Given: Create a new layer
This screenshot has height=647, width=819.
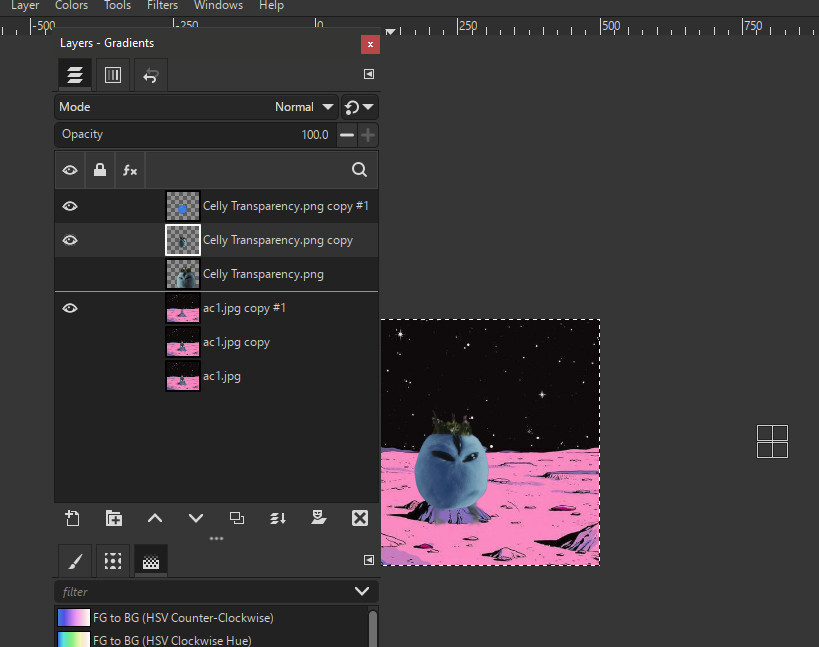Looking at the screenshot, I should click(73, 518).
